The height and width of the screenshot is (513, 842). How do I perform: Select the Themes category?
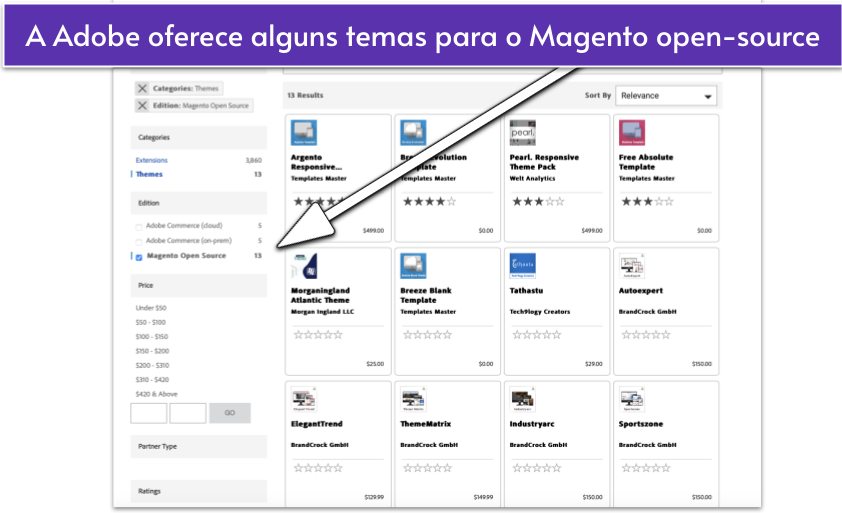click(149, 174)
